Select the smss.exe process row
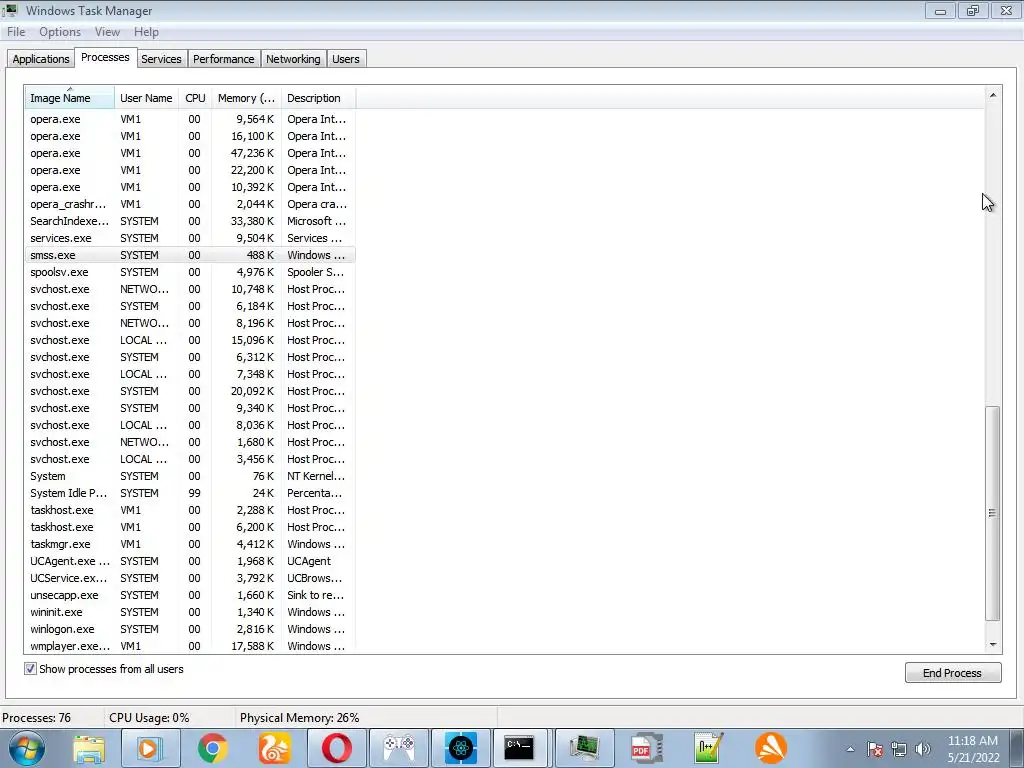This screenshot has width=1024, height=768. click(190, 255)
